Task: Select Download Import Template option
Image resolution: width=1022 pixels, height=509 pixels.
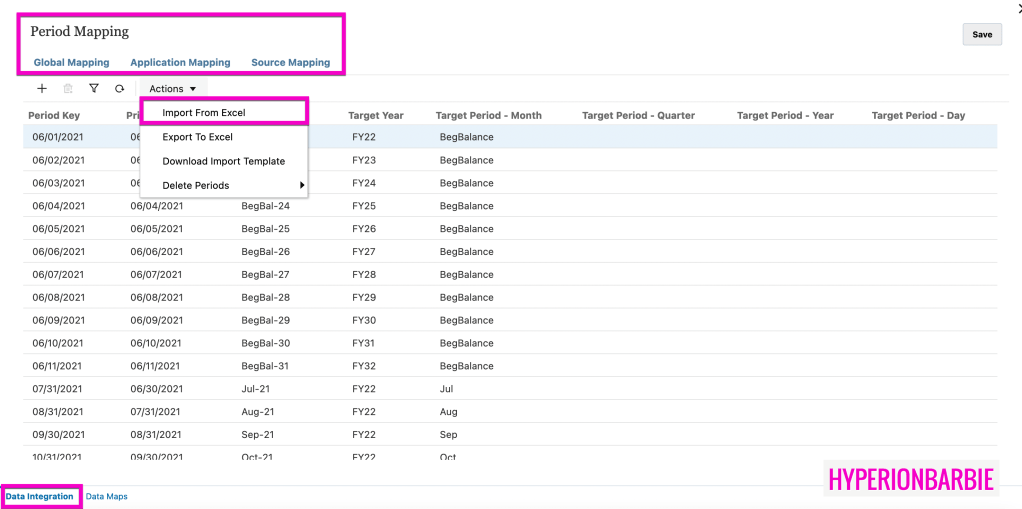Action: point(223,161)
